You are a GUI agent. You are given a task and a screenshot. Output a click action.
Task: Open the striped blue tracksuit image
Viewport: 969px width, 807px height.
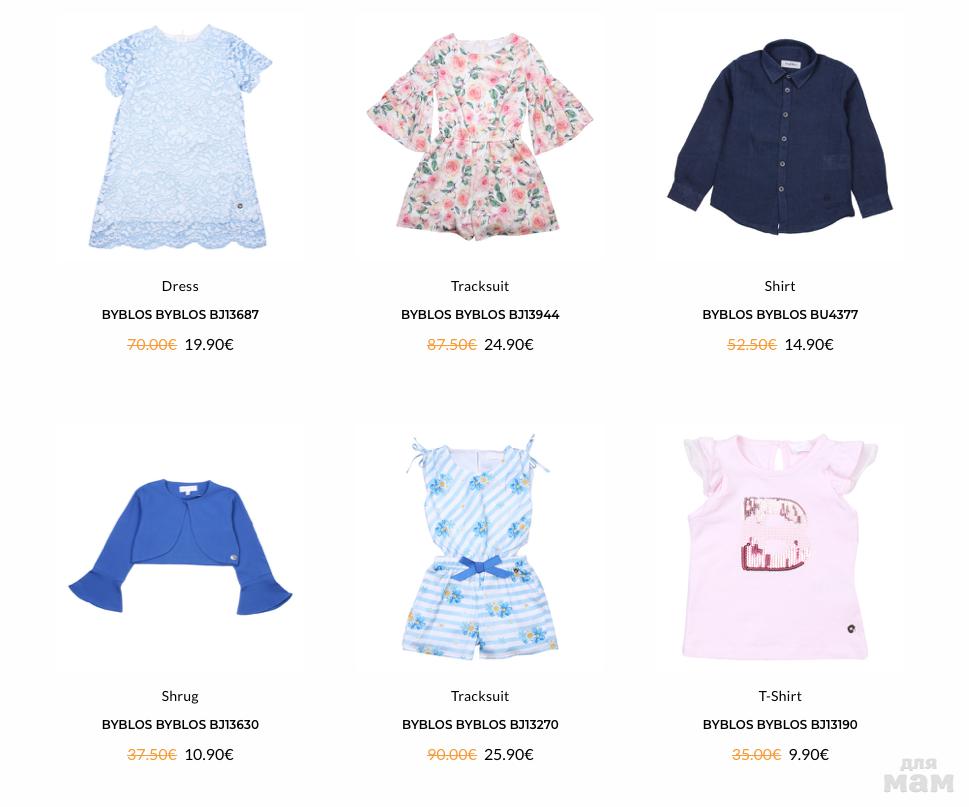pos(480,547)
